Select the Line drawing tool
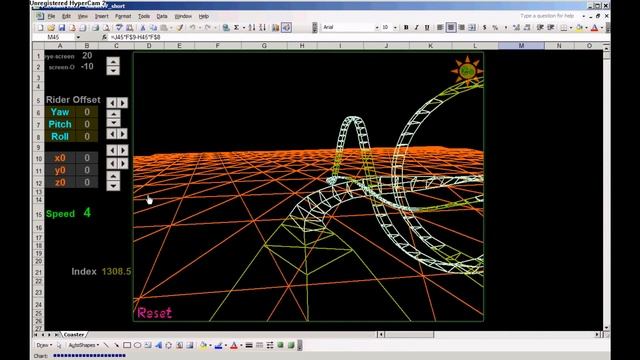The height and width of the screenshot is (360, 640). tap(106, 345)
